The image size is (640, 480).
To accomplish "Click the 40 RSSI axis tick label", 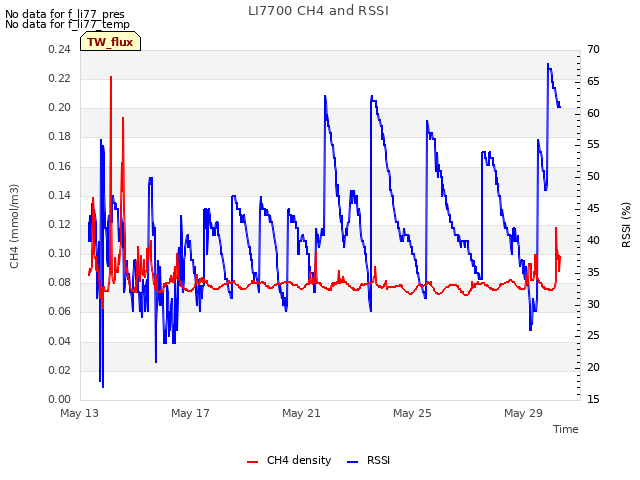I will point(593,240).
